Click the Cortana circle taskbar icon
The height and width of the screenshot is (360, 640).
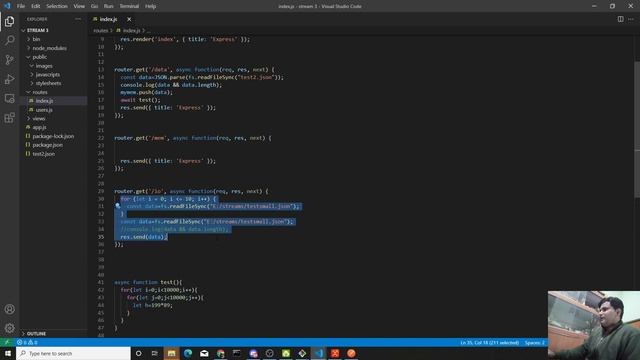click(138, 353)
